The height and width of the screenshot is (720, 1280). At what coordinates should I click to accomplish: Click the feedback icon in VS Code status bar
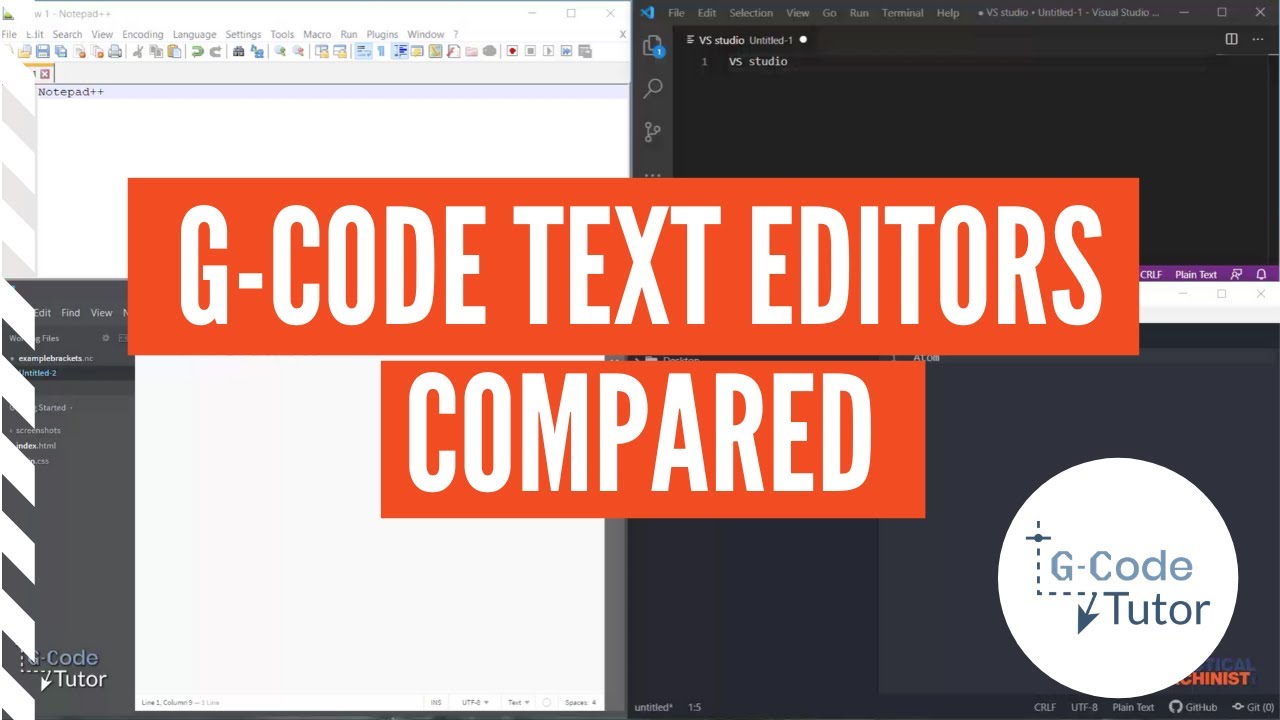point(1237,274)
